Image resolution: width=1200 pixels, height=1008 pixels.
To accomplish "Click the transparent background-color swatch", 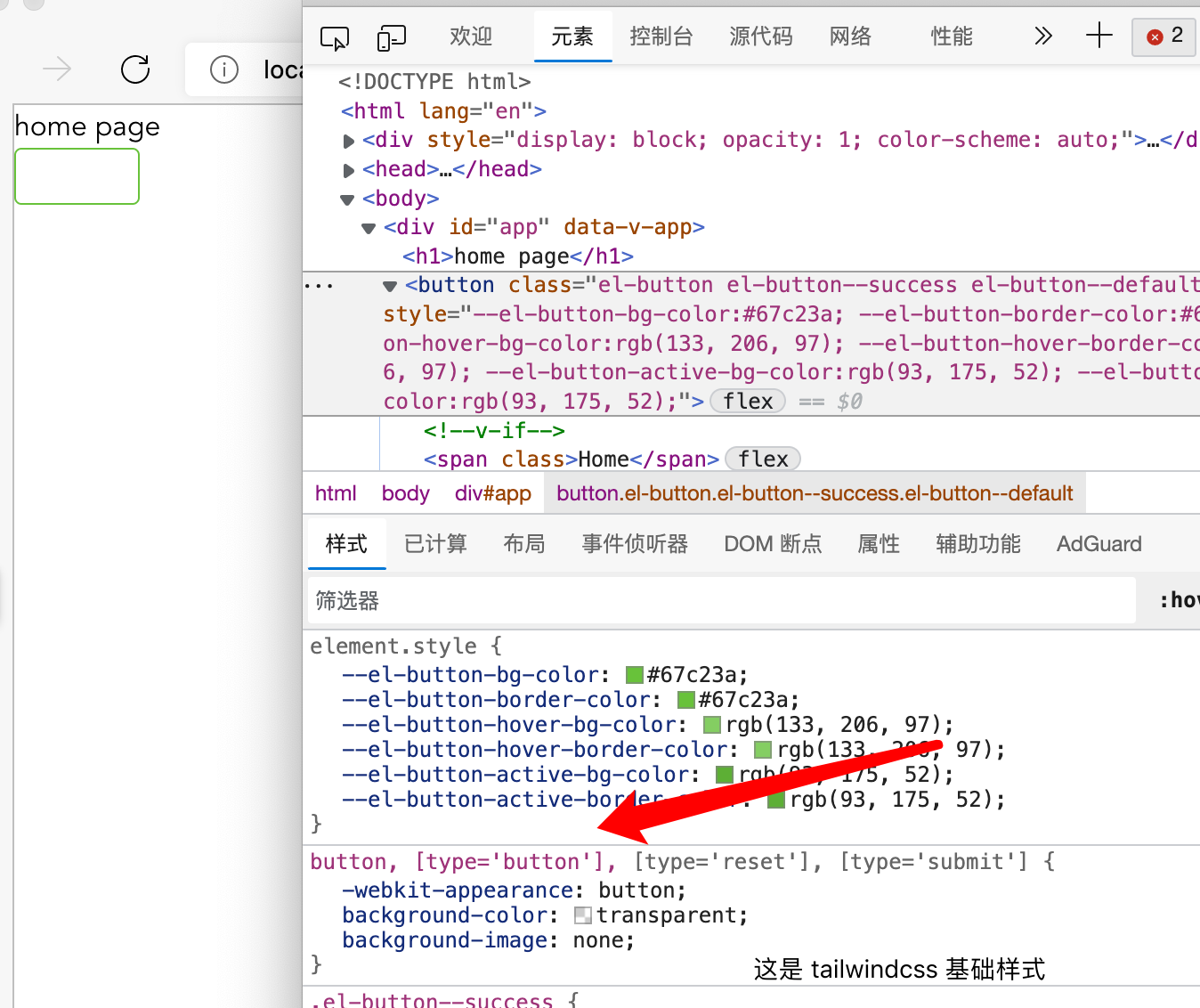I will (x=583, y=915).
